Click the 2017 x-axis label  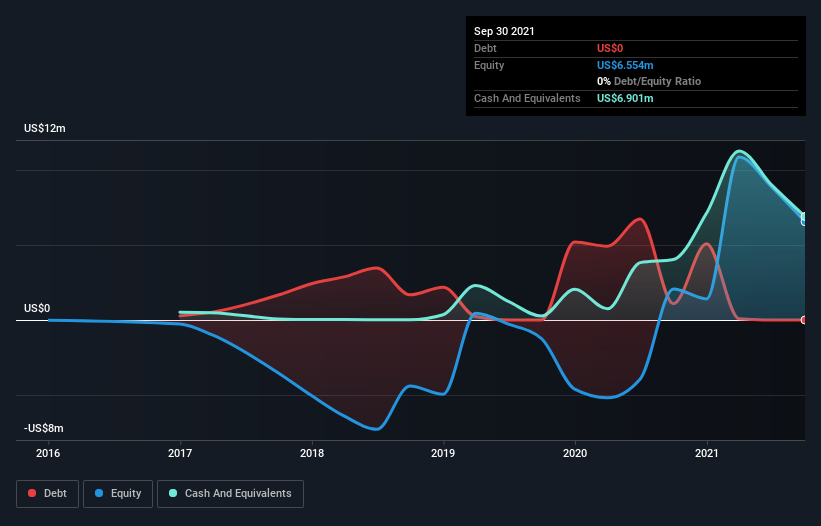[x=180, y=453]
